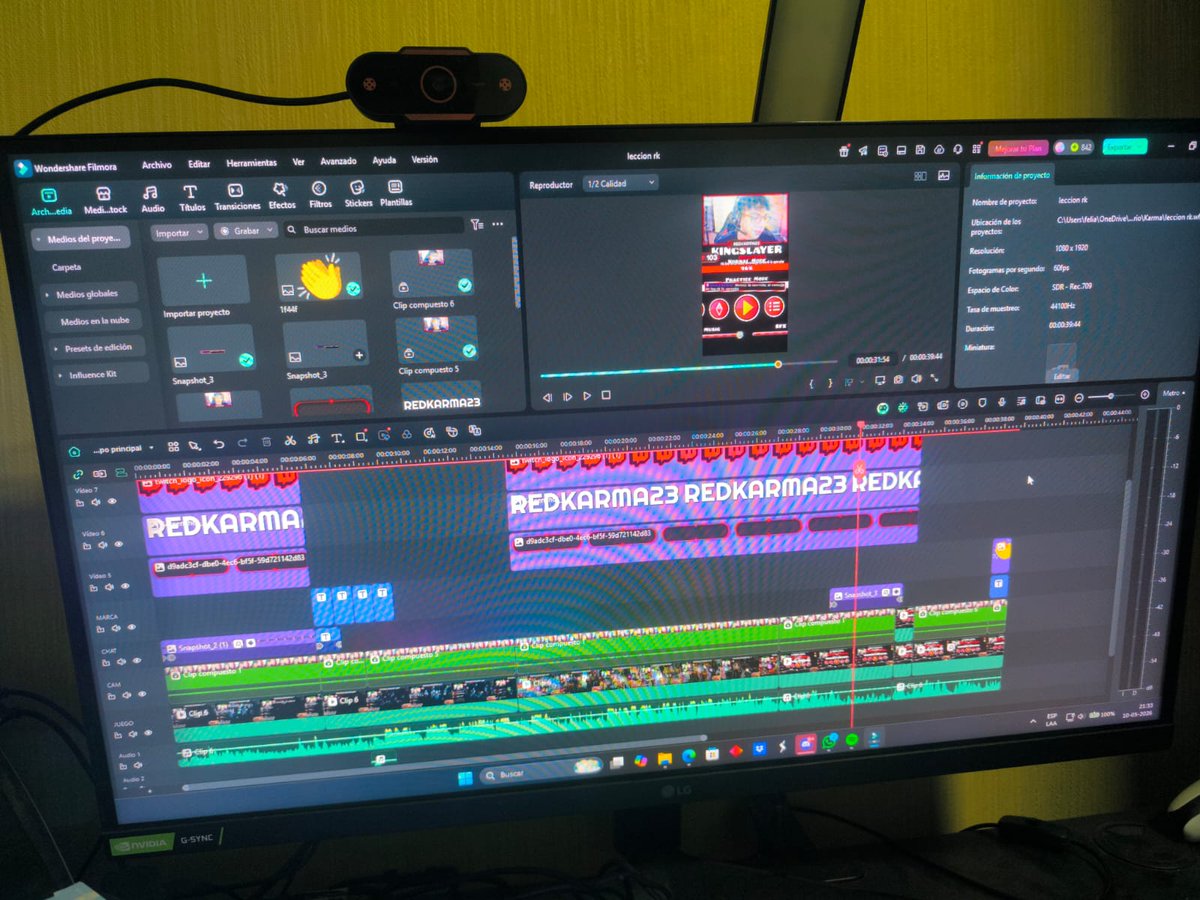The image size is (1200, 900).
Task: Open the Grabar dropdown
Action: [x=244, y=230]
